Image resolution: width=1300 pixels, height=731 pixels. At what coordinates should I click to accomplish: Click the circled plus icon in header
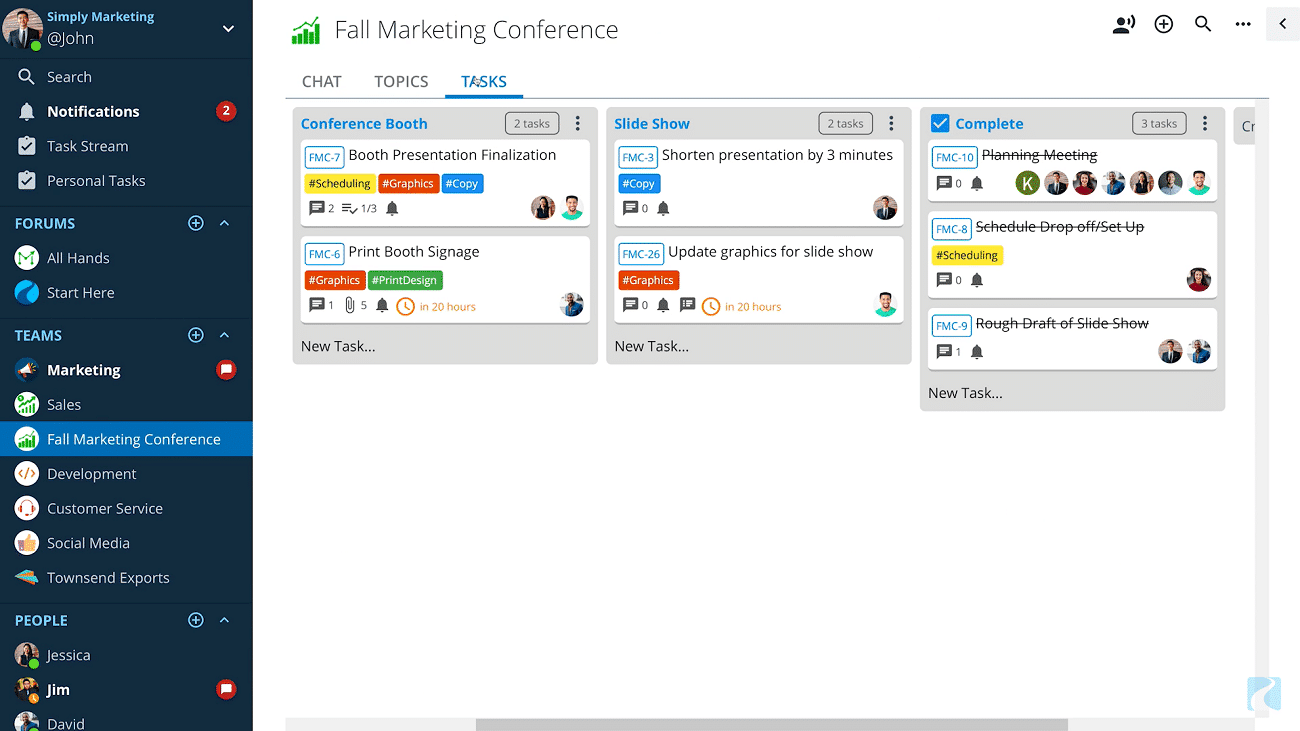[1163, 25]
